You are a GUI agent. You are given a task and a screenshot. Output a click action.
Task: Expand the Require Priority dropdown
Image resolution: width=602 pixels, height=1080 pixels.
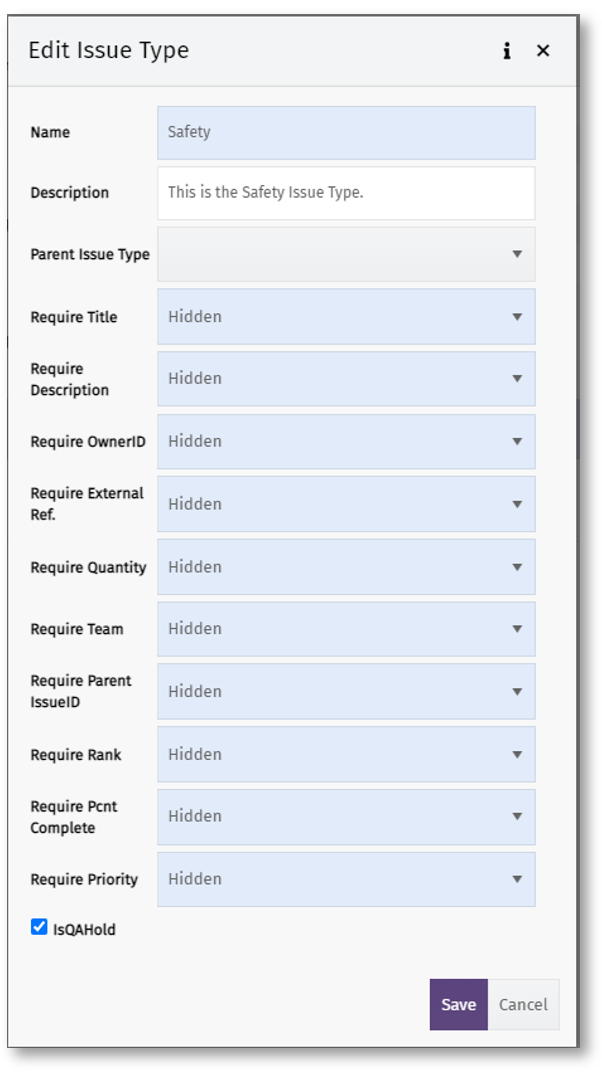[345, 879]
